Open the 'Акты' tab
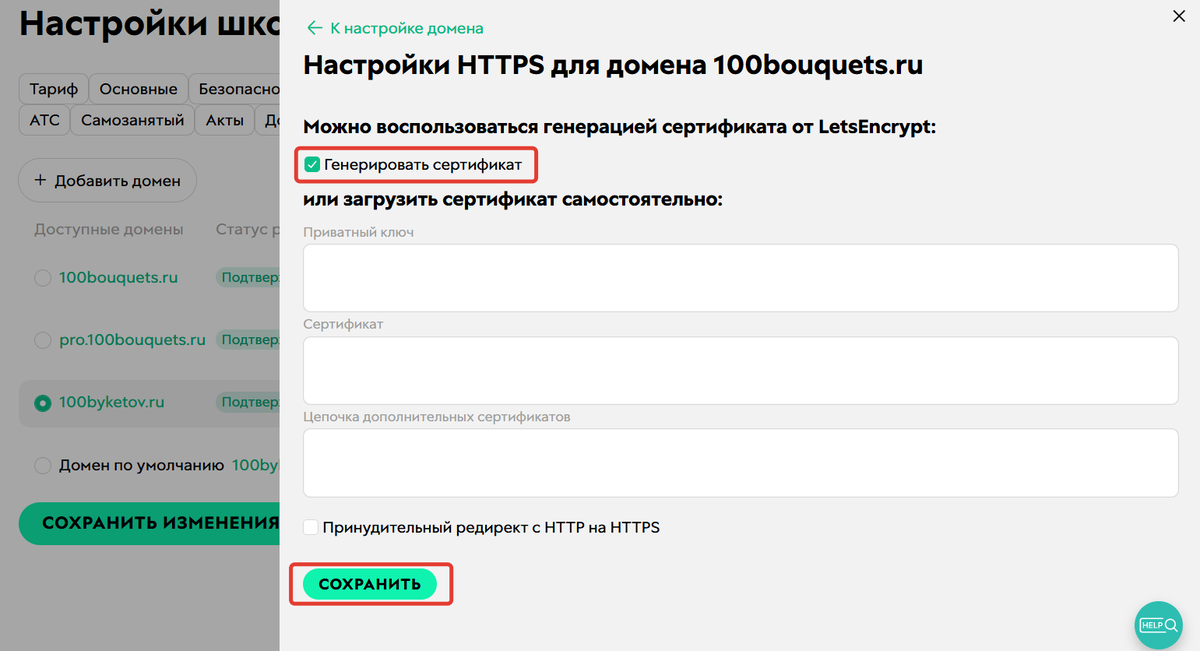The image size is (1200, 651). click(x=225, y=120)
